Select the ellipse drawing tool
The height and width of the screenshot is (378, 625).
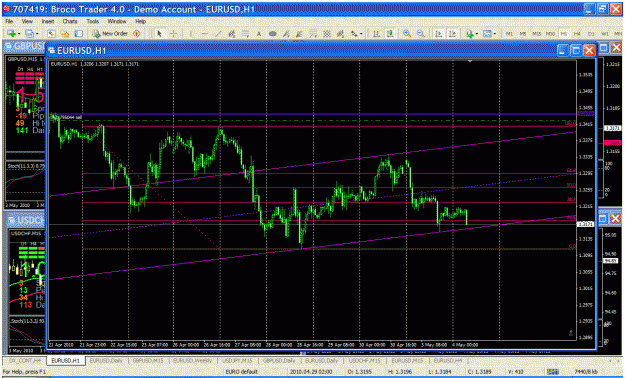point(273,34)
